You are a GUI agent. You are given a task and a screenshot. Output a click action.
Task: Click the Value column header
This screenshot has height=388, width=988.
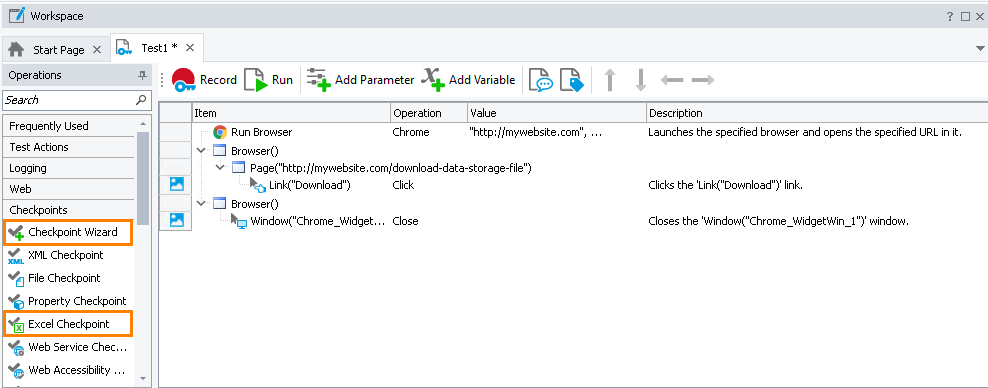[x=557, y=113]
